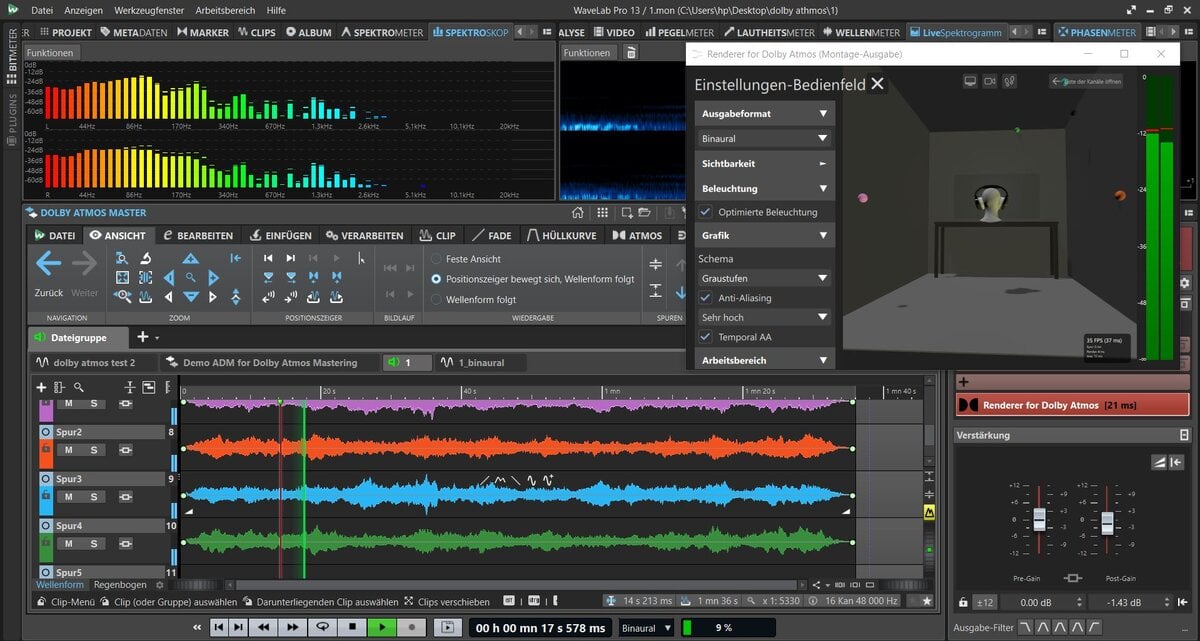The height and width of the screenshot is (641, 1200).
Task: Skip to previous marker in transport bar
Action: 219,627
